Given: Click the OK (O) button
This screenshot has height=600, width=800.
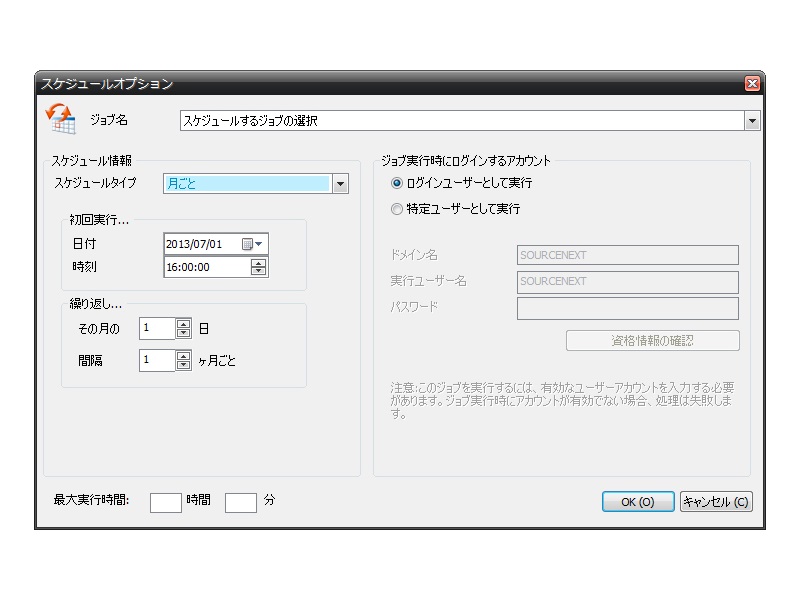Looking at the screenshot, I should pos(637,501).
